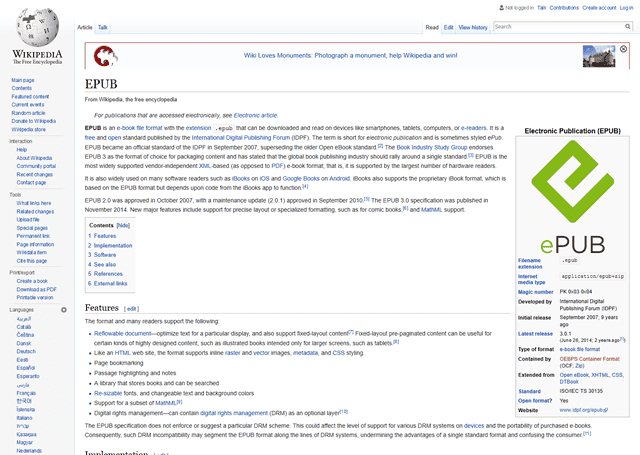640x455 pixels.
Task: Click Create a book
Action: pos(32,281)
